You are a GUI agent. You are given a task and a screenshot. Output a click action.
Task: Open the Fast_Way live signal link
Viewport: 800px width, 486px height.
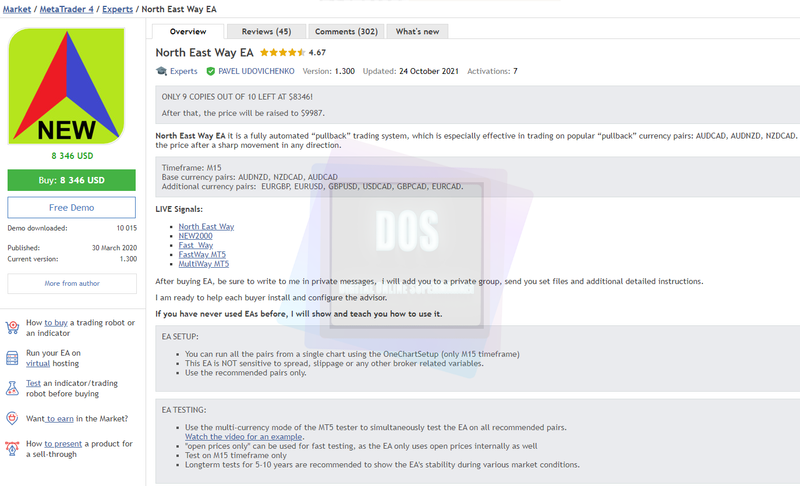pyautogui.click(x=195, y=245)
